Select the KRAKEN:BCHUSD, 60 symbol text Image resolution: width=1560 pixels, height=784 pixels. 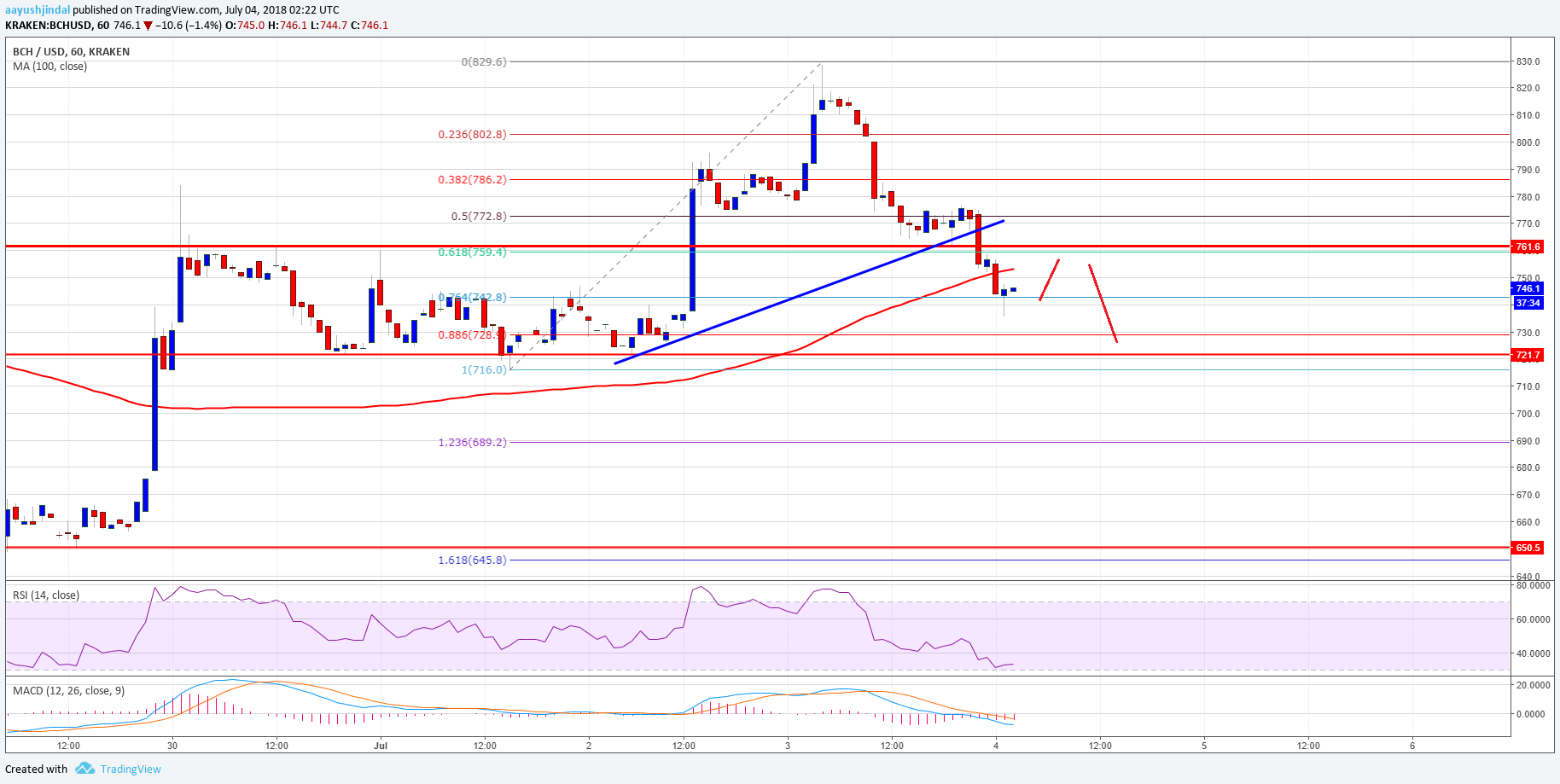coord(57,26)
